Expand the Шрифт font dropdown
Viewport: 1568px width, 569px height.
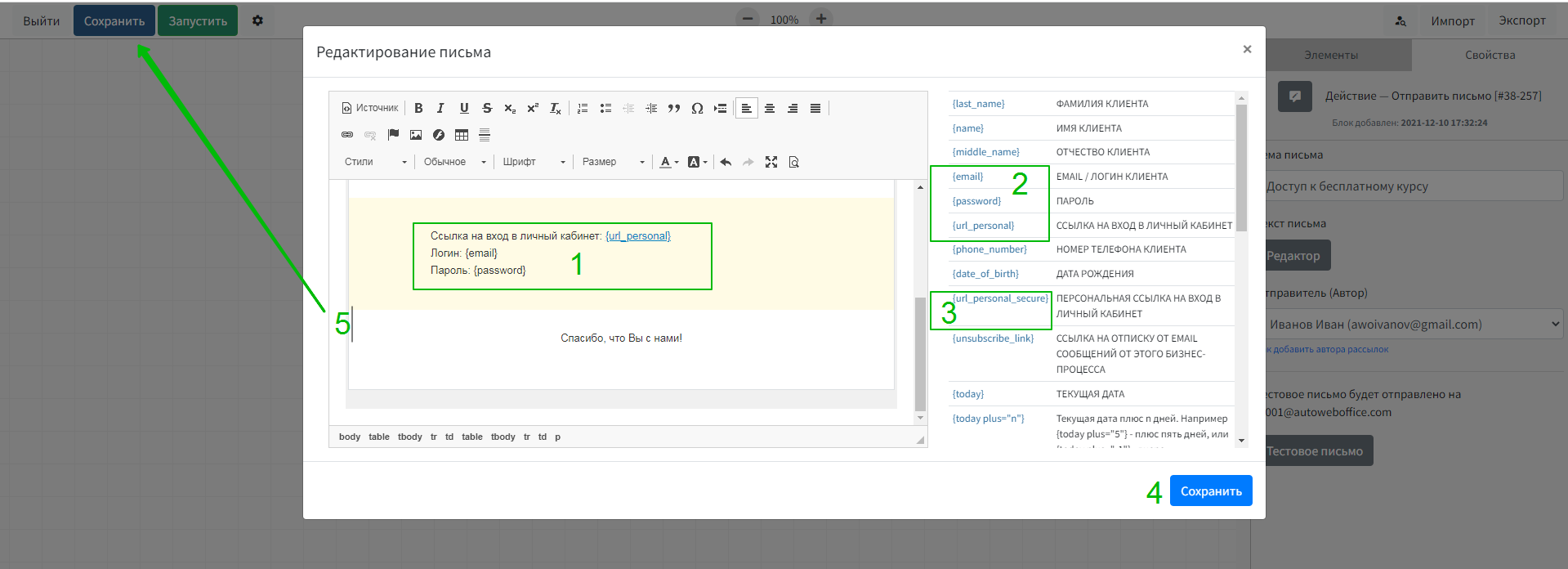[534, 162]
